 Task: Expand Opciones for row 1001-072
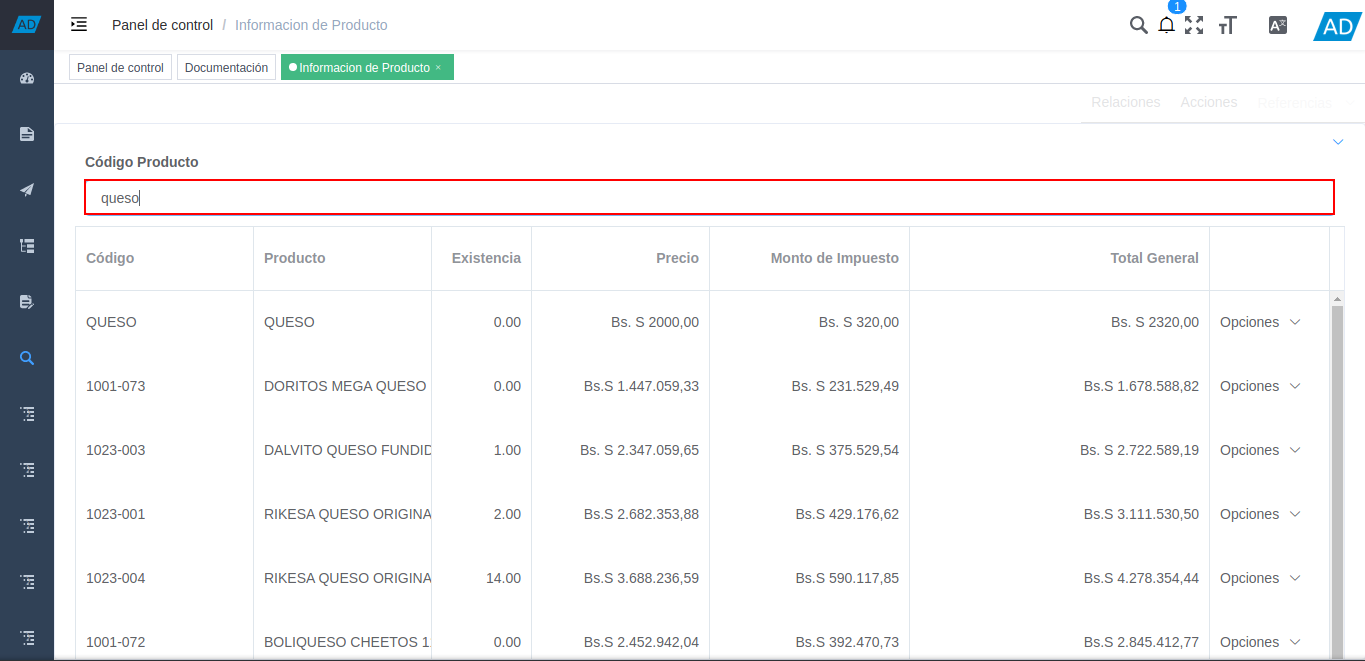click(1260, 642)
